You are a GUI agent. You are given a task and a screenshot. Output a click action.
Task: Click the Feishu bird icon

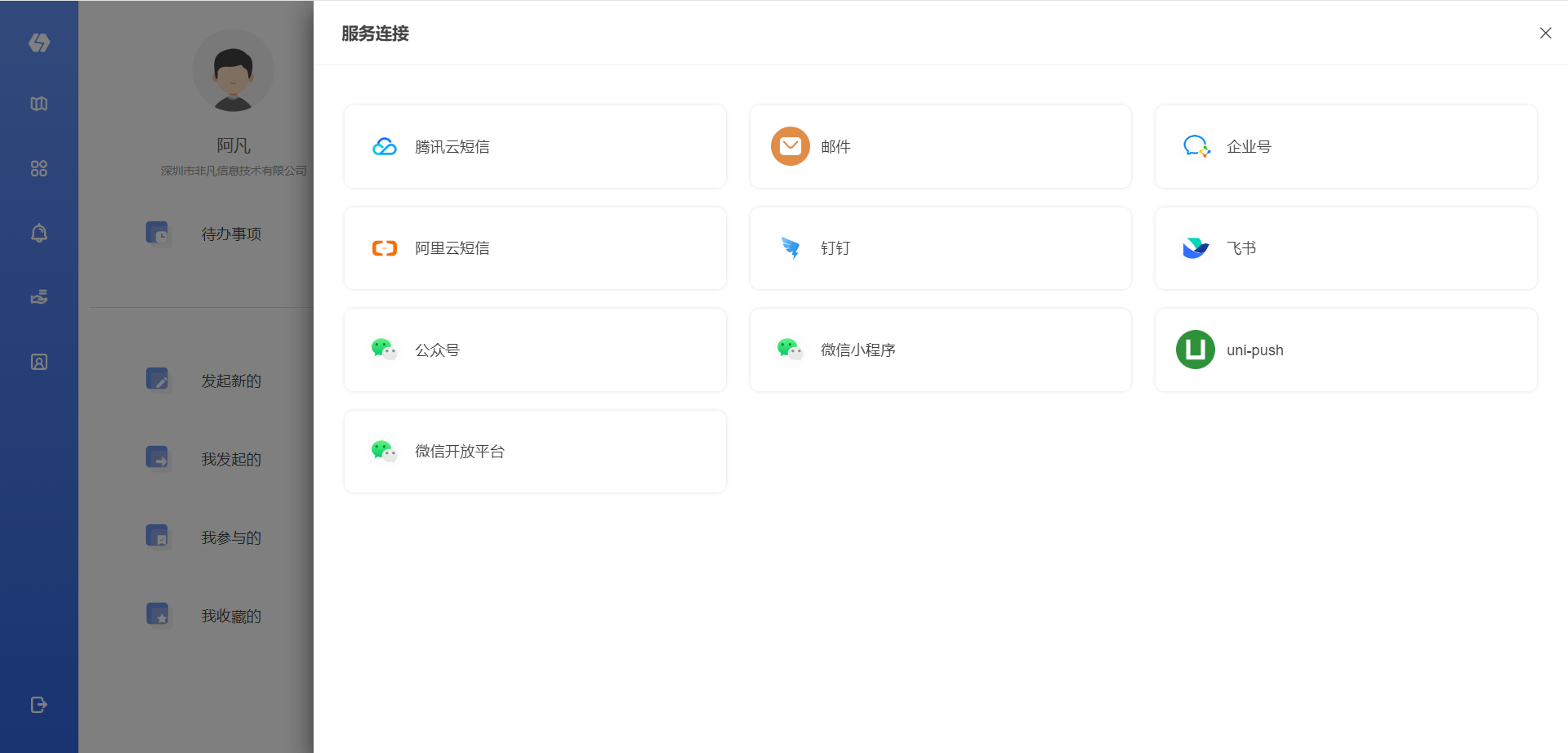pyautogui.click(x=1196, y=248)
